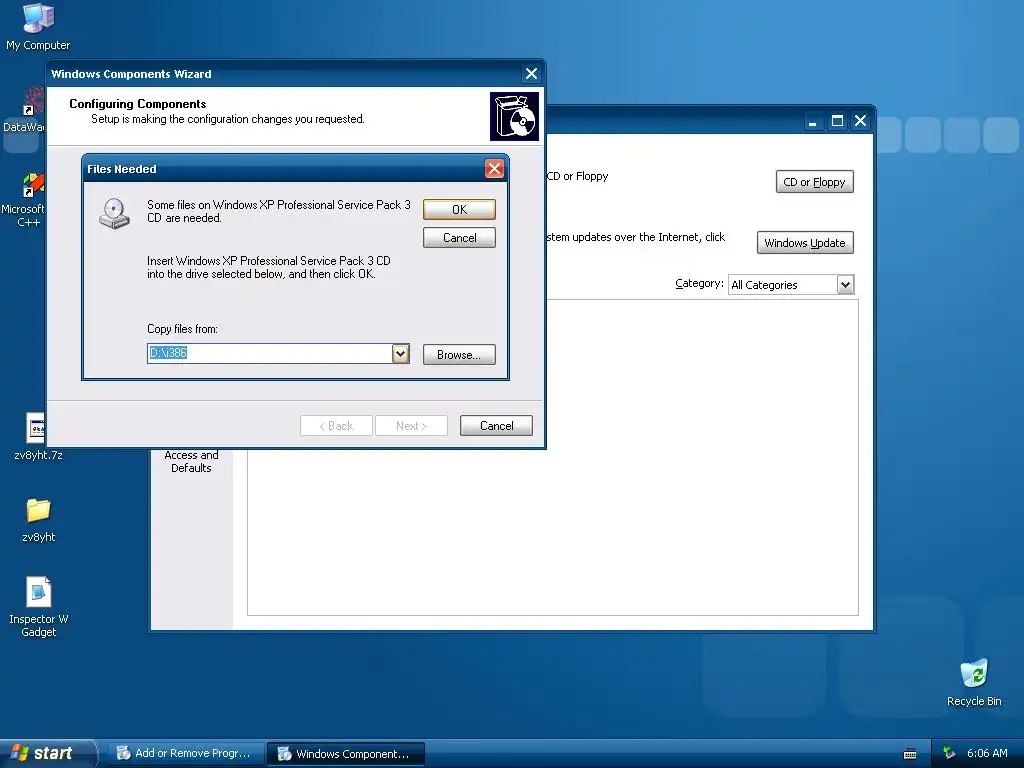The width and height of the screenshot is (1024, 768).
Task: Click the setup box icon in wizard header
Action: (x=515, y=116)
